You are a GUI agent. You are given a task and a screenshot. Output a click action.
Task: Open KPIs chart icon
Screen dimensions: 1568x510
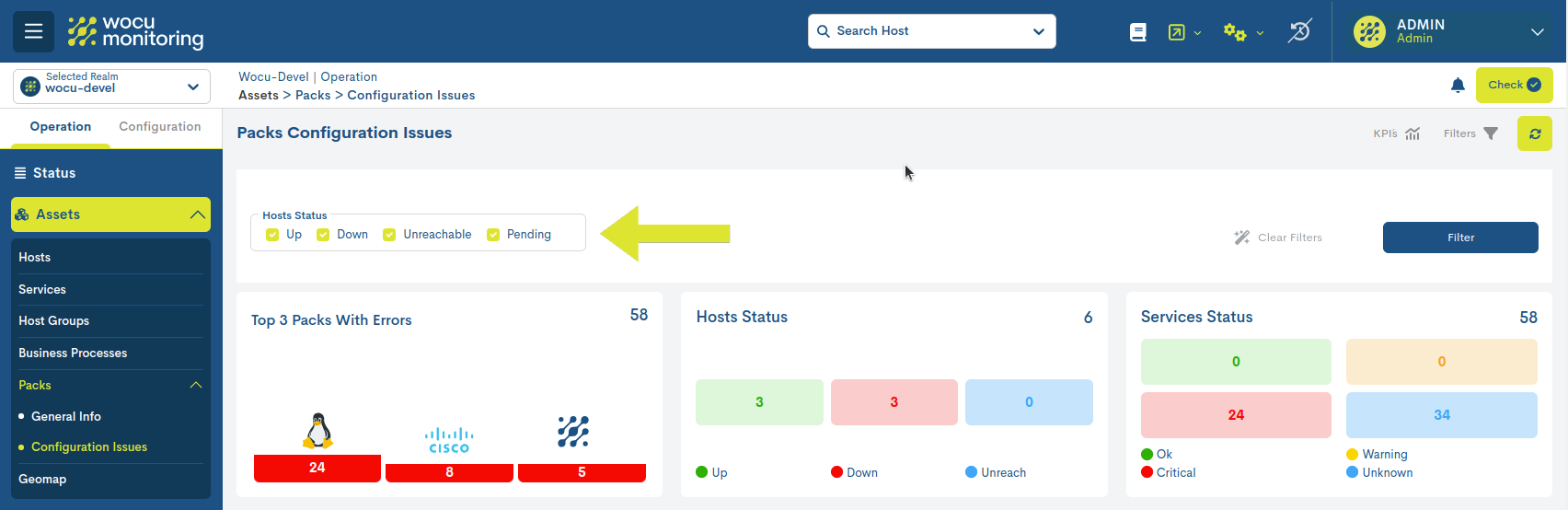(x=1412, y=133)
